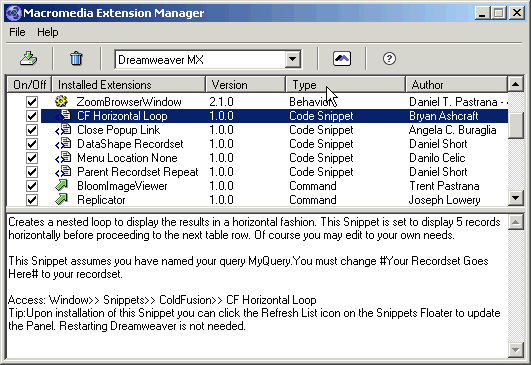Image resolution: width=531 pixels, height=365 pixels.
Task: Click green arrow icon beside BloomImageViewer
Action: [x=61, y=186]
